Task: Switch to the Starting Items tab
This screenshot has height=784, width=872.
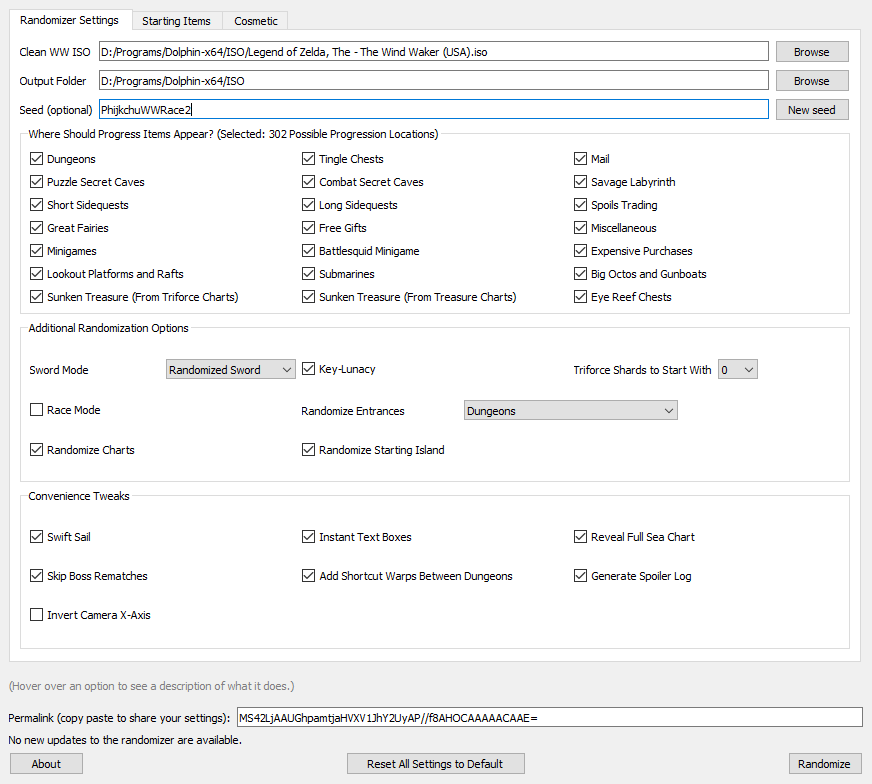Action: point(176,21)
